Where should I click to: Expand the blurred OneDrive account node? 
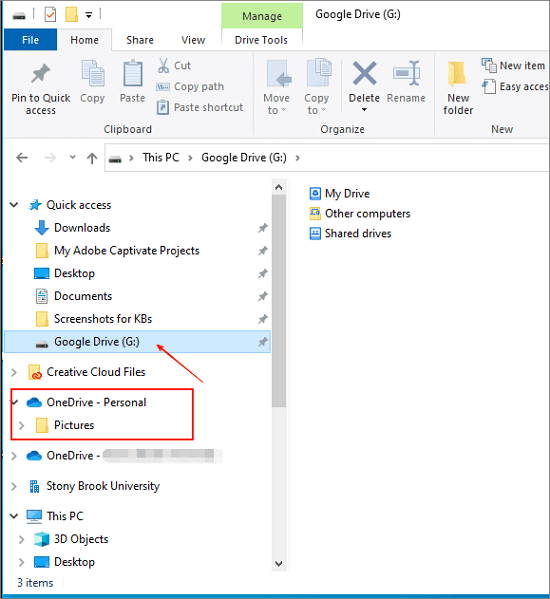pyautogui.click(x=14, y=456)
